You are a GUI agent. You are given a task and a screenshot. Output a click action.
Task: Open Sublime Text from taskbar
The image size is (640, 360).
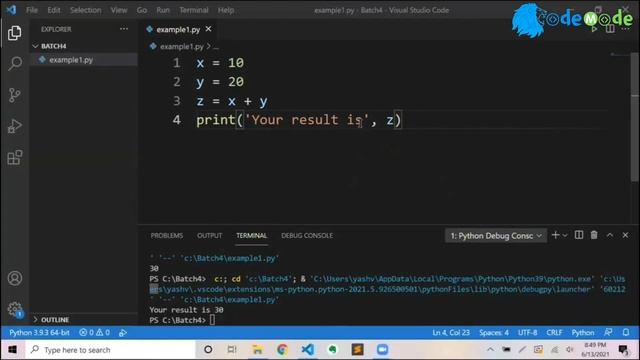click(x=358, y=350)
